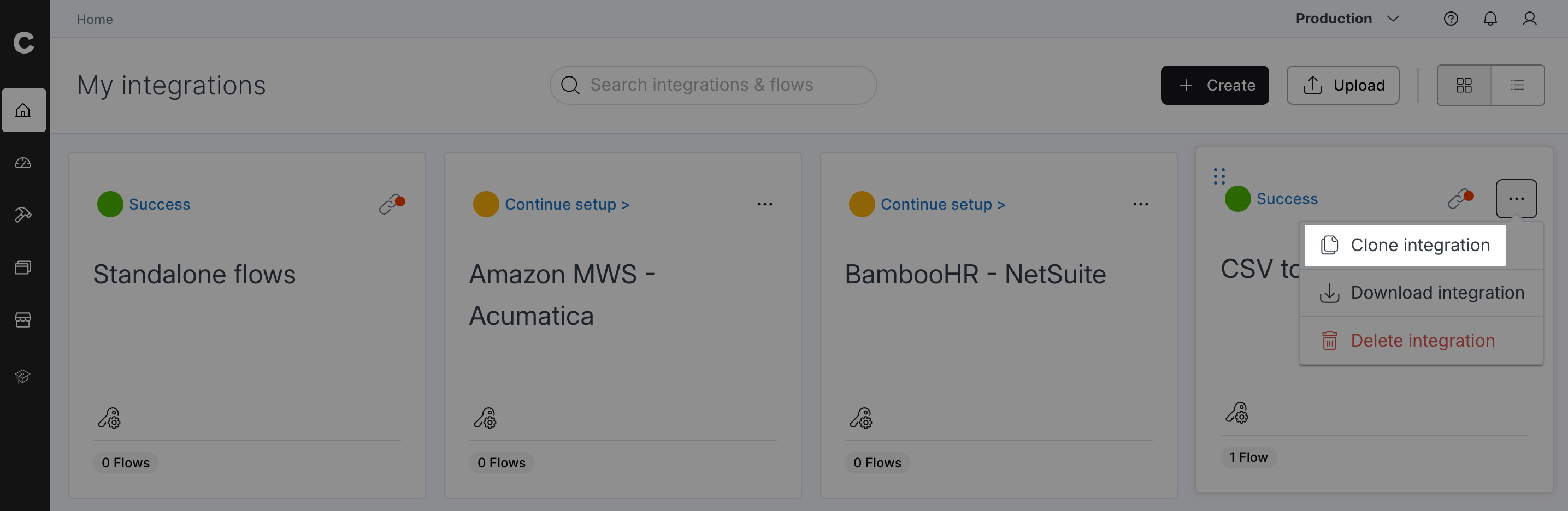Image resolution: width=1568 pixels, height=511 pixels.
Task: Open BambooHR - NetSuite ellipsis menu
Action: coord(1140,204)
